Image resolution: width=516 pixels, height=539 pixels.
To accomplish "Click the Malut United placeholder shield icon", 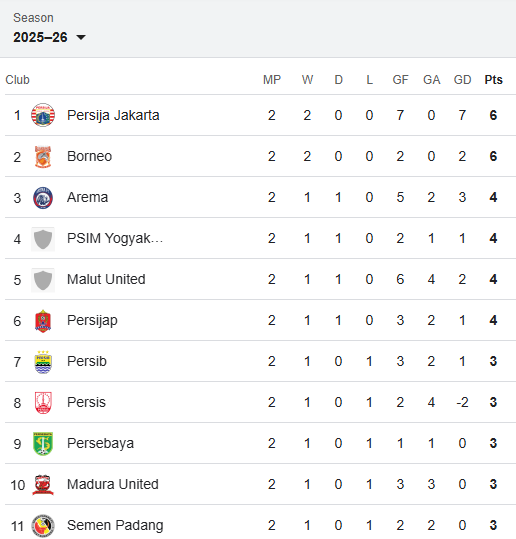I will (x=43, y=280).
